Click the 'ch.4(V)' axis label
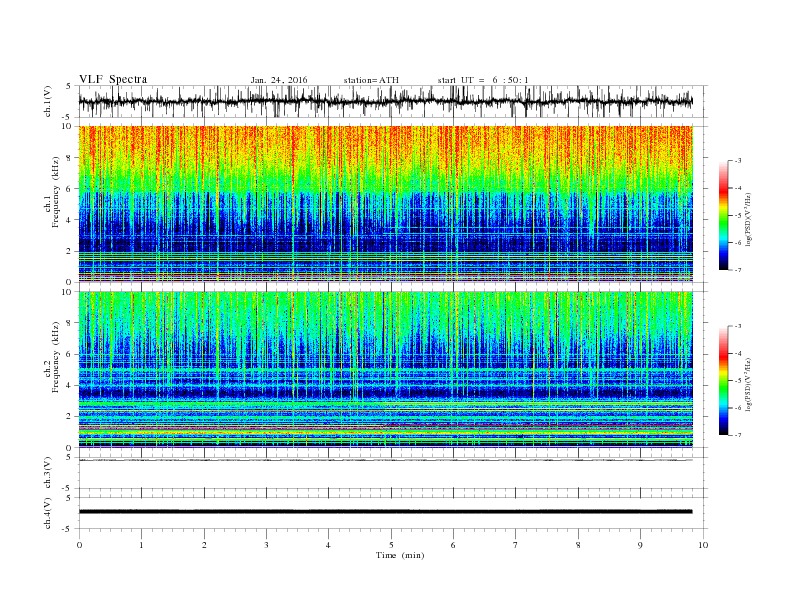 coord(48,513)
